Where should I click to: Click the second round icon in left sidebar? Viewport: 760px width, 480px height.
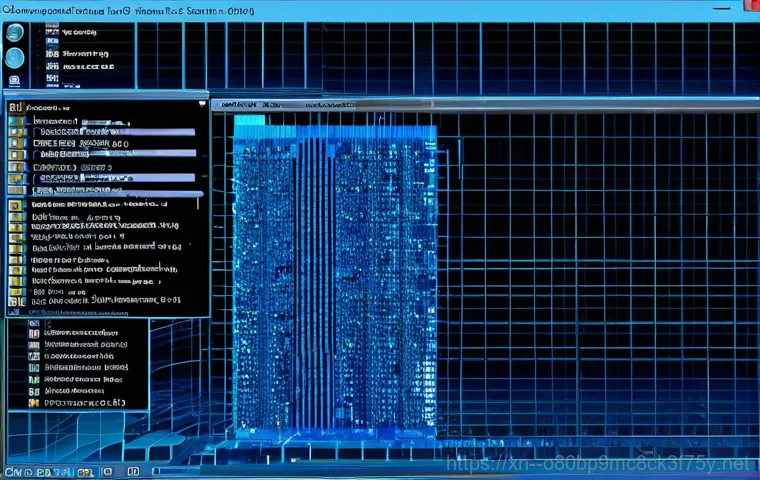point(14,58)
